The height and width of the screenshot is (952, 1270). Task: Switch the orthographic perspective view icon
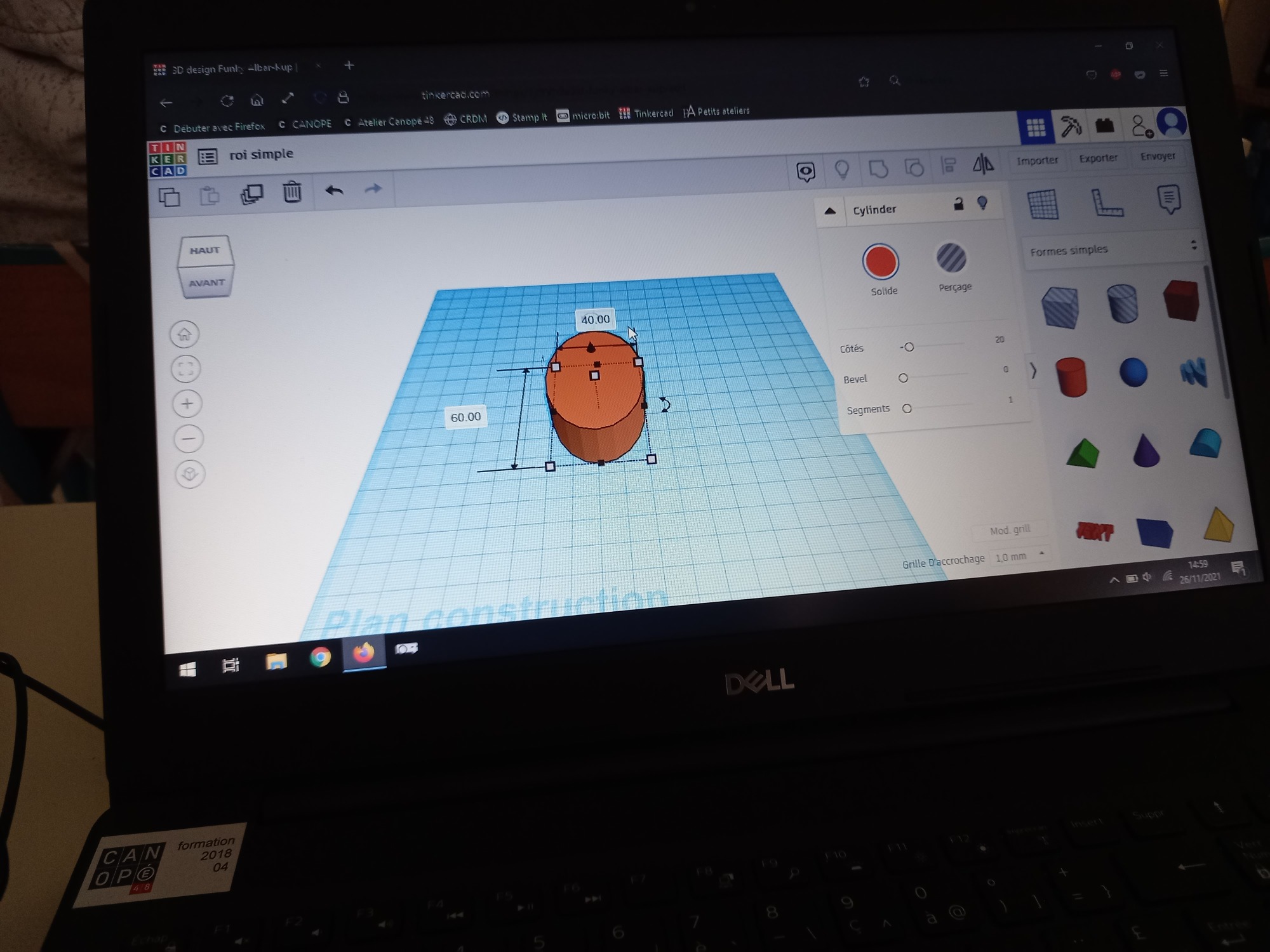pos(190,474)
